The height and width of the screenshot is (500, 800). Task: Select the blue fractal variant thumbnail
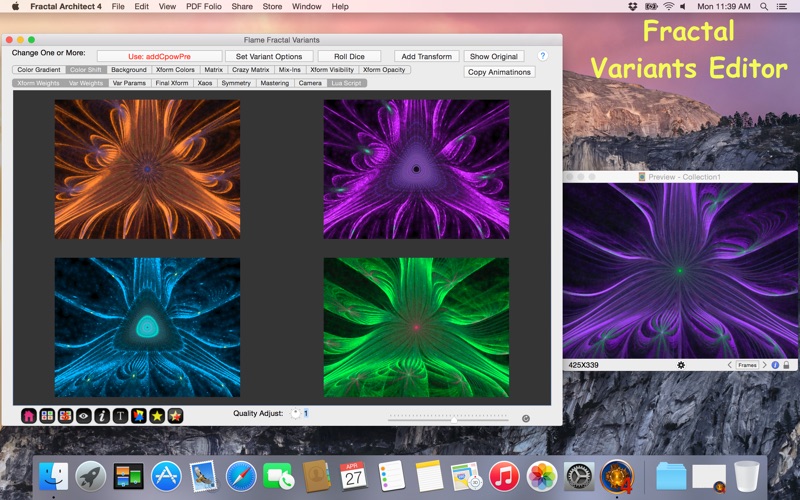(147, 328)
